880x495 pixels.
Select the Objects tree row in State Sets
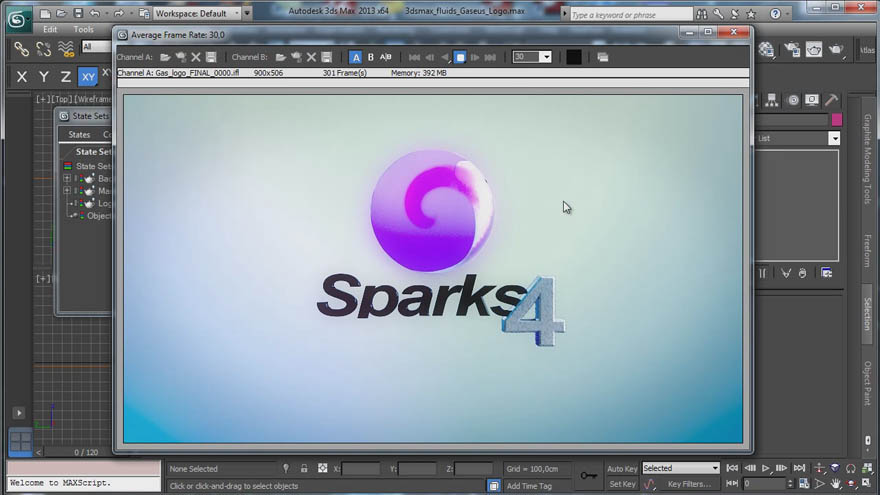pyautogui.click(x=90, y=216)
